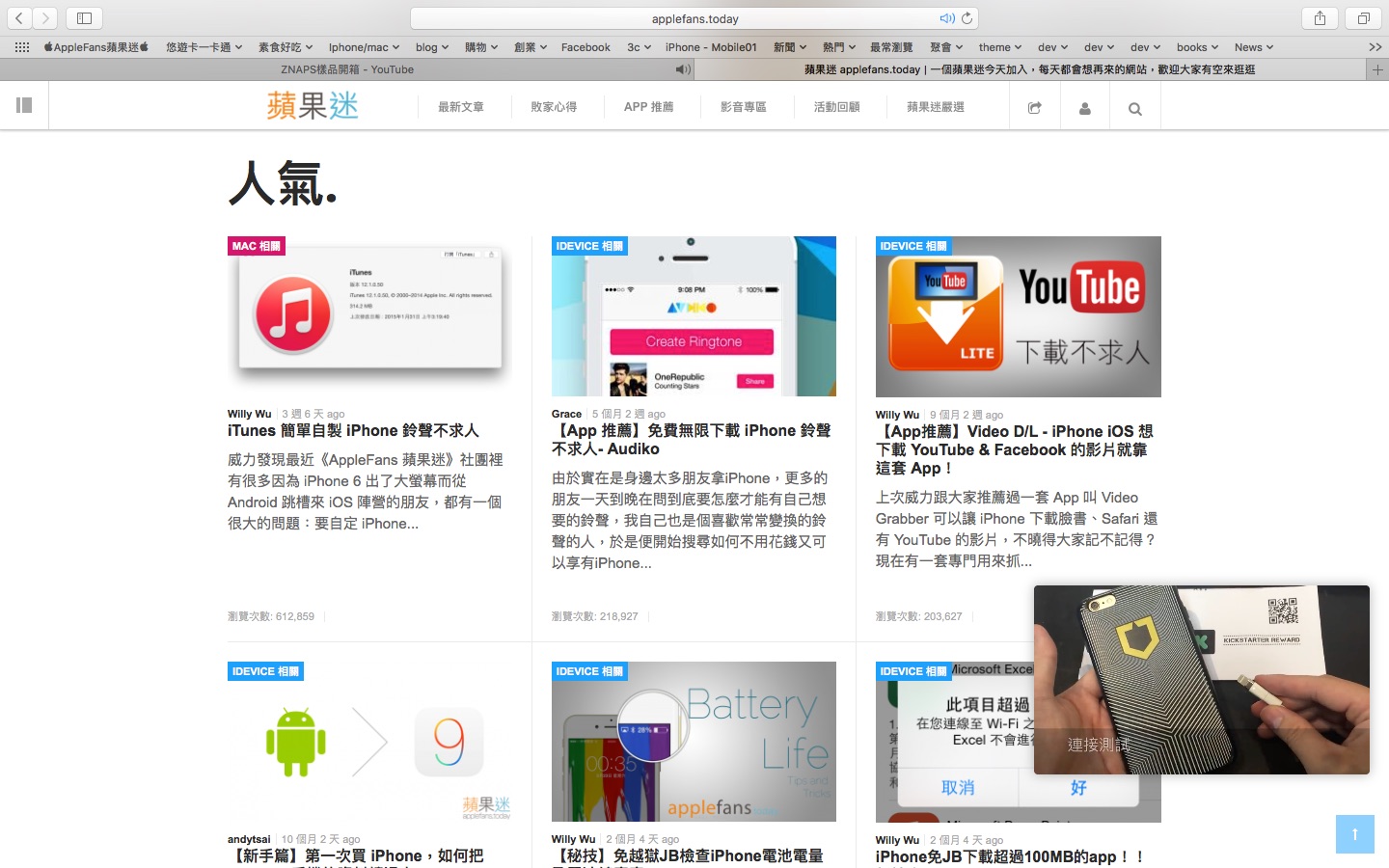This screenshot has width=1389, height=868.
Task: Open the 最新文章 nav menu
Action: click(x=461, y=107)
